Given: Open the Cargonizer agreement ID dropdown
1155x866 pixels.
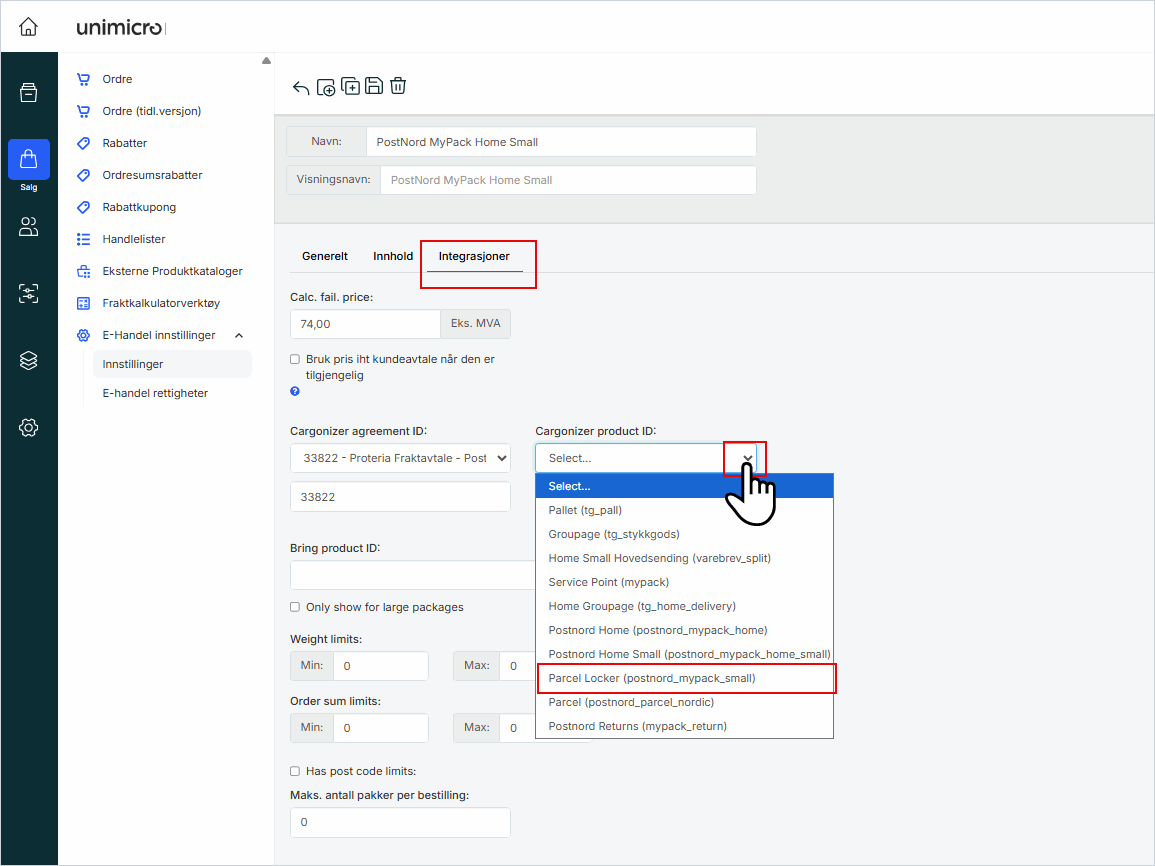Looking at the screenshot, I should (x=400, y=458).
